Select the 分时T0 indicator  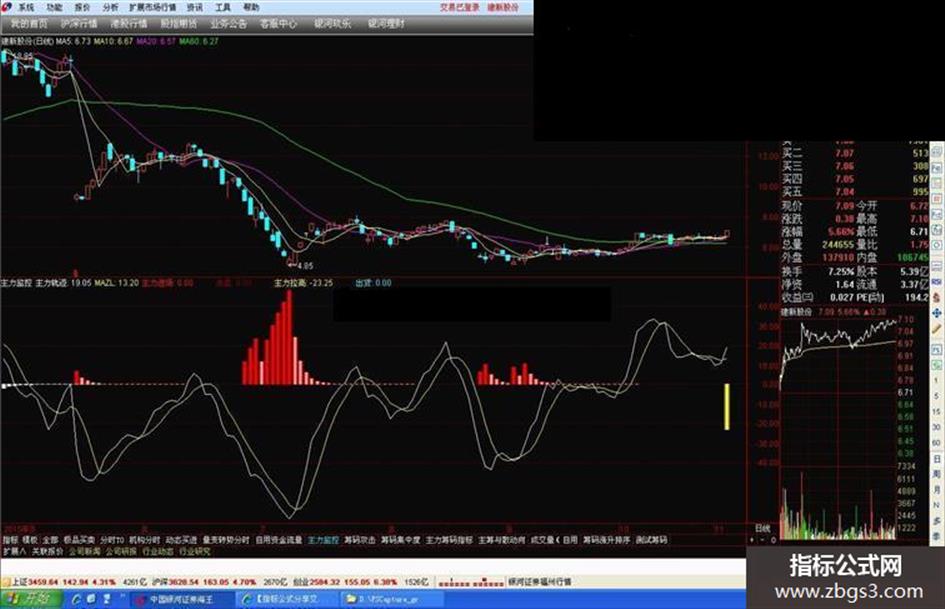[x=112, y=540]
